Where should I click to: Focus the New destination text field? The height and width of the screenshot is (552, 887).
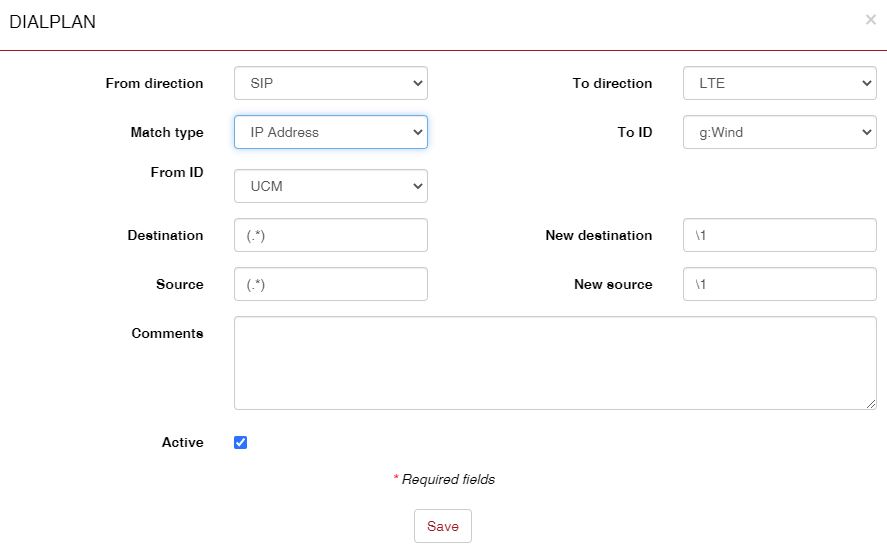[779, 236]
